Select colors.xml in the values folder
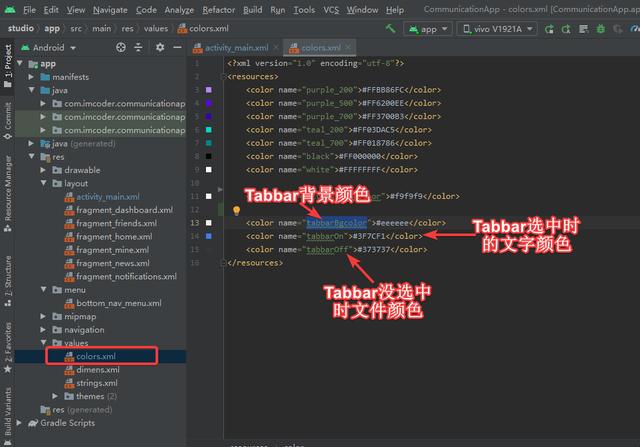Screen dimensions: 640x447 90,356
